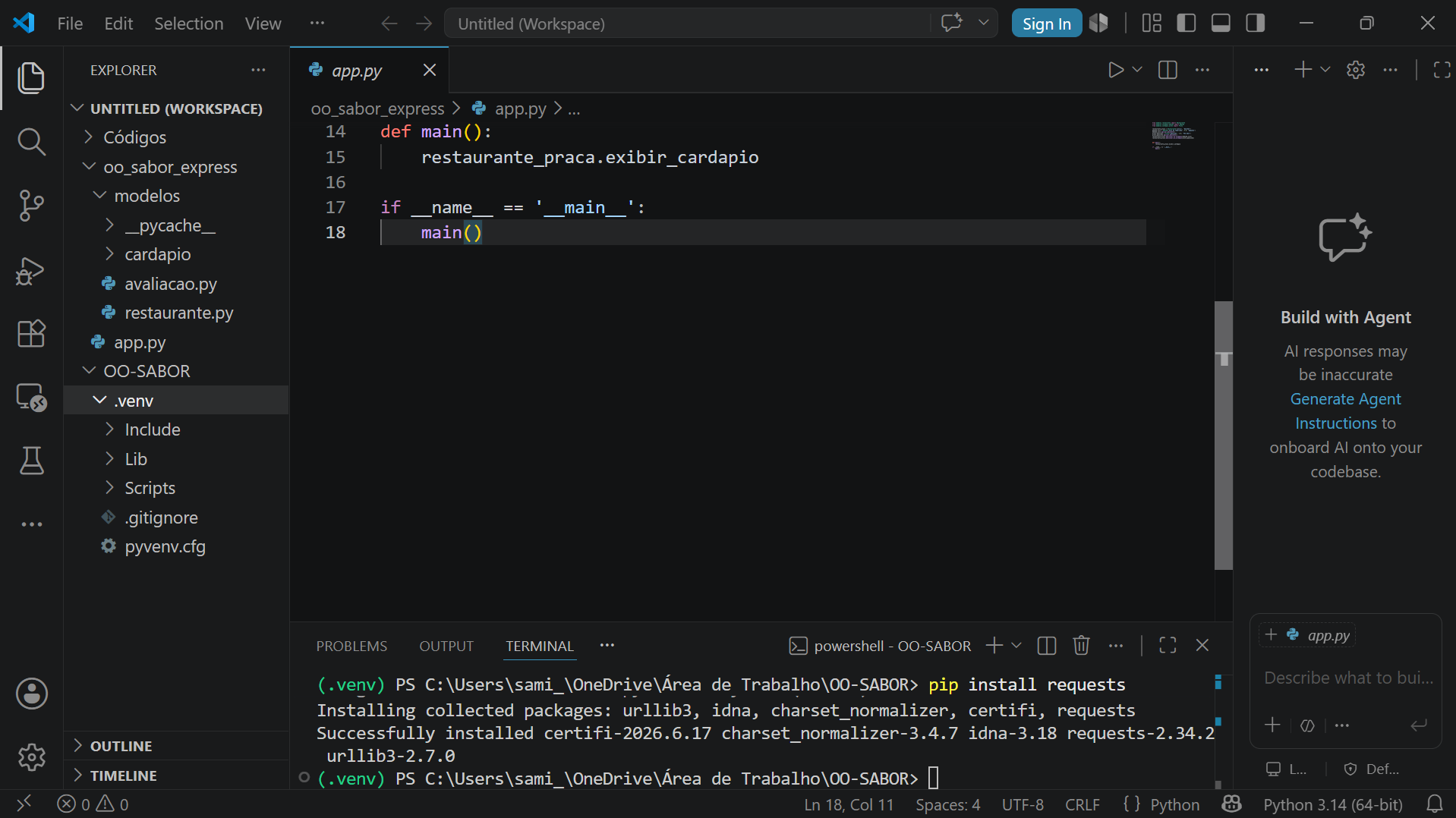Kill terminal with the trash icon
This screenshot has width=1456, height=818.
click(x=1081, y=646)
